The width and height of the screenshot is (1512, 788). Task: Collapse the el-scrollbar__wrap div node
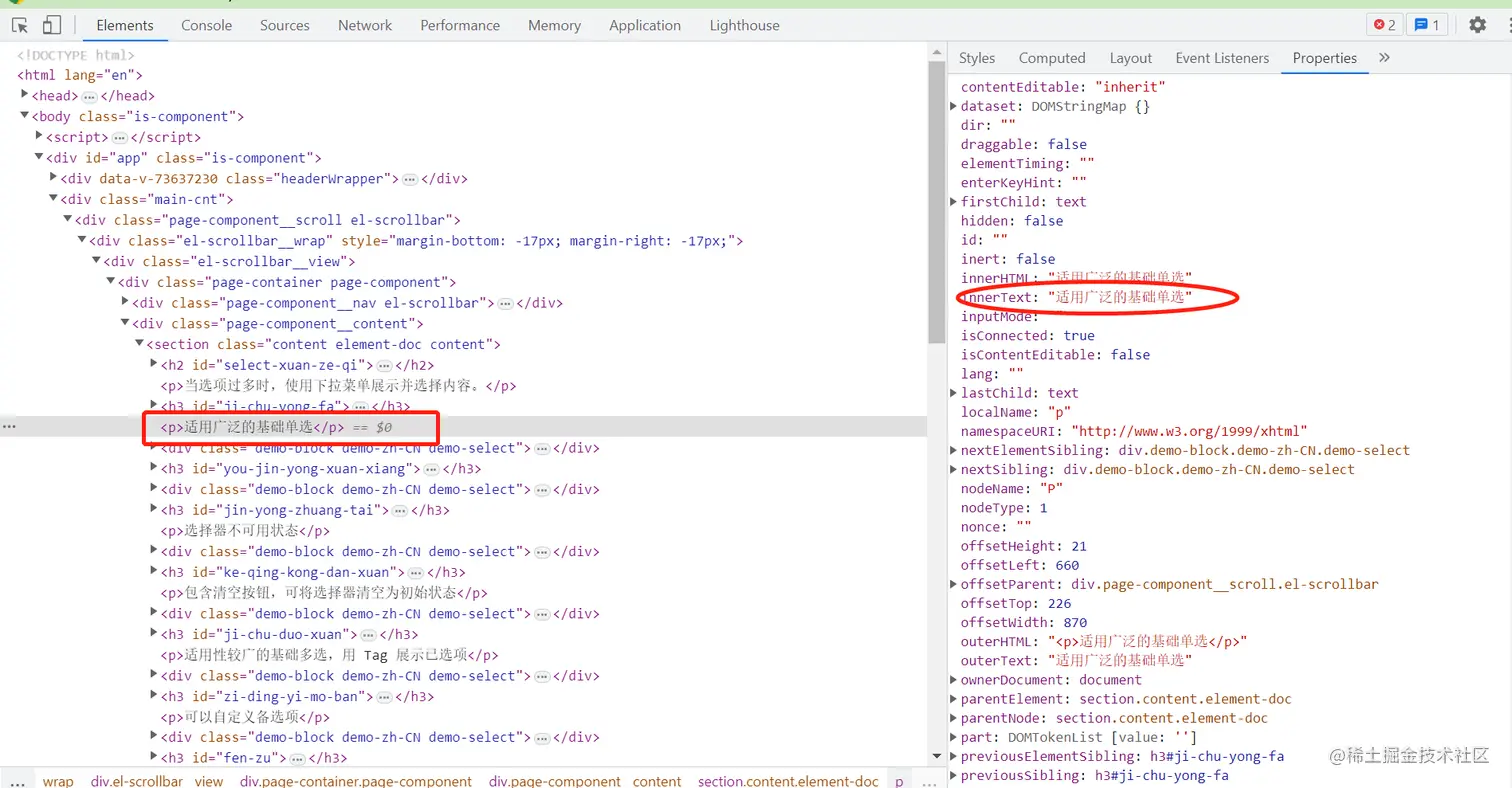click(x=82, y=240)
